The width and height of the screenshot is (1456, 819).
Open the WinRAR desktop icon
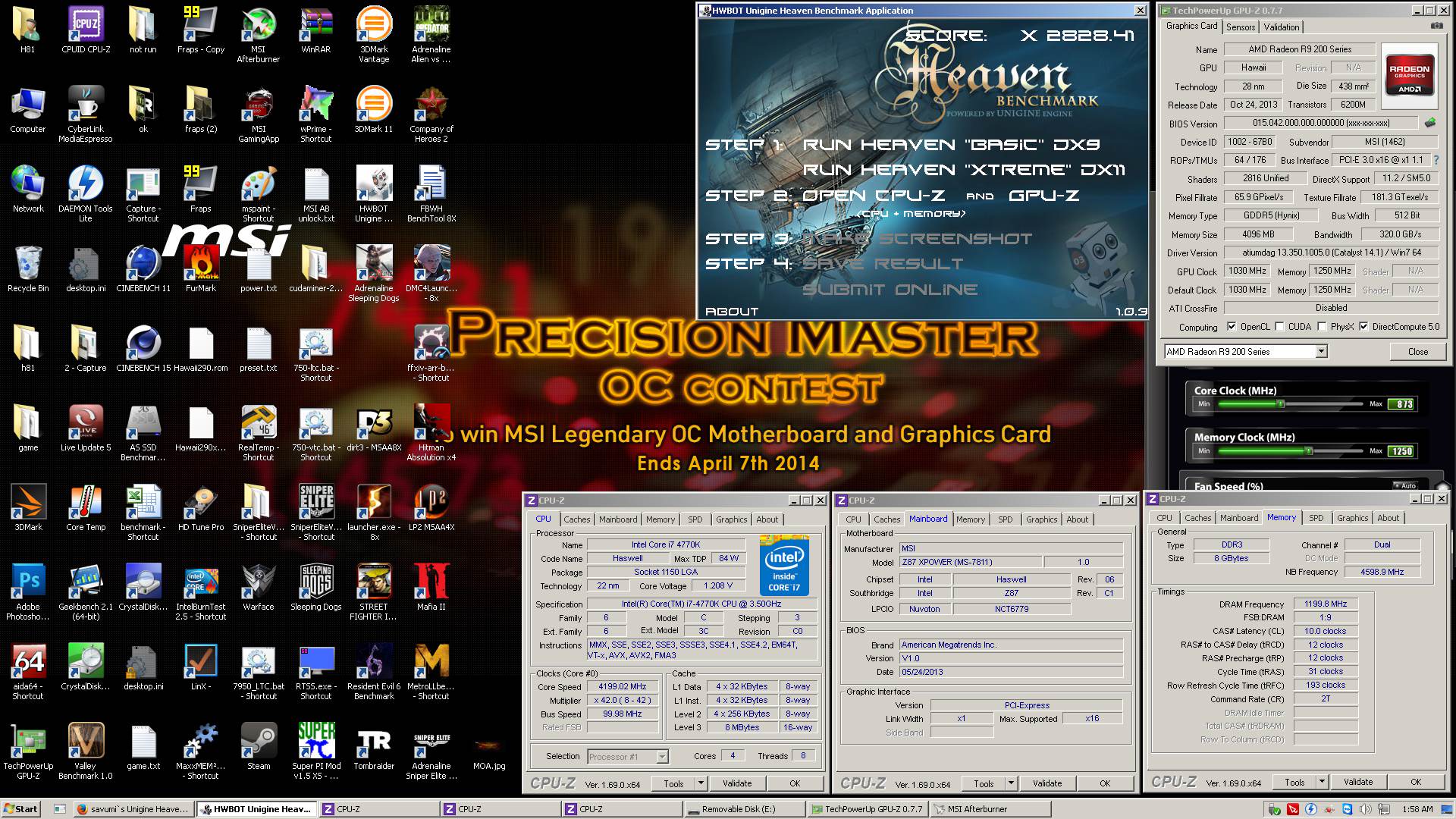(x=316, y=30)
